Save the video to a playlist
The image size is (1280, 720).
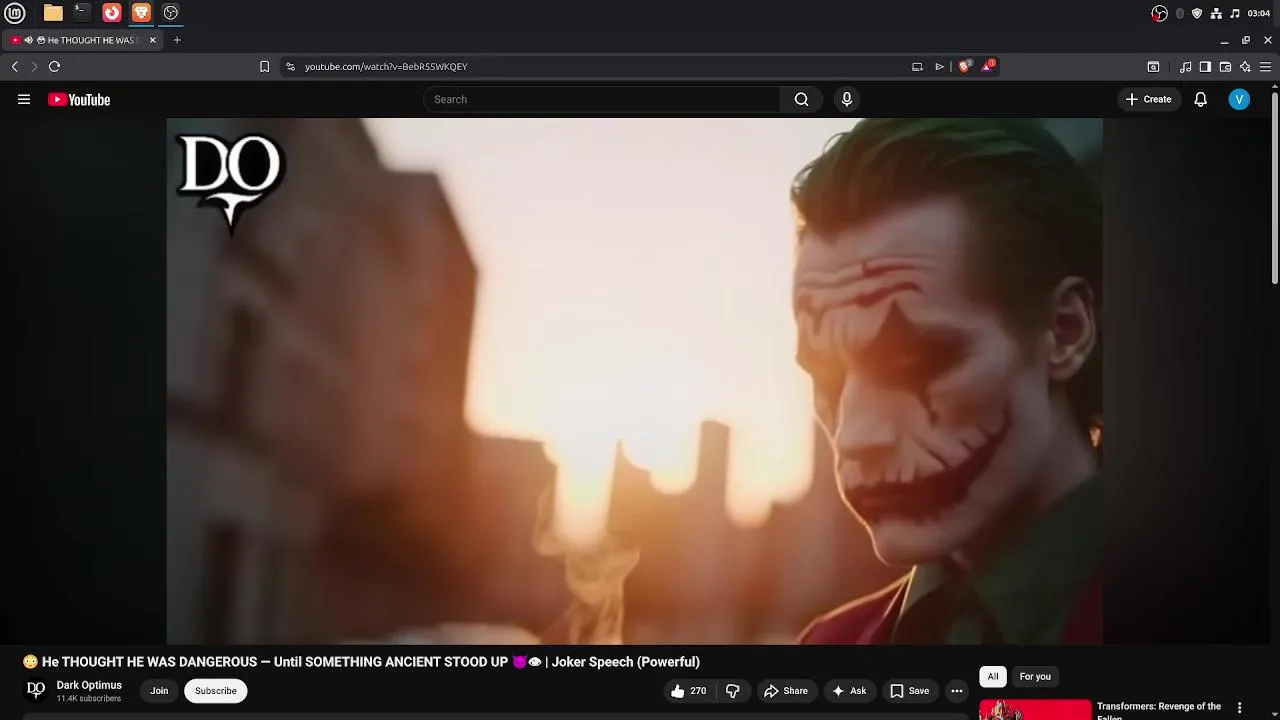(x=910, y=691)
